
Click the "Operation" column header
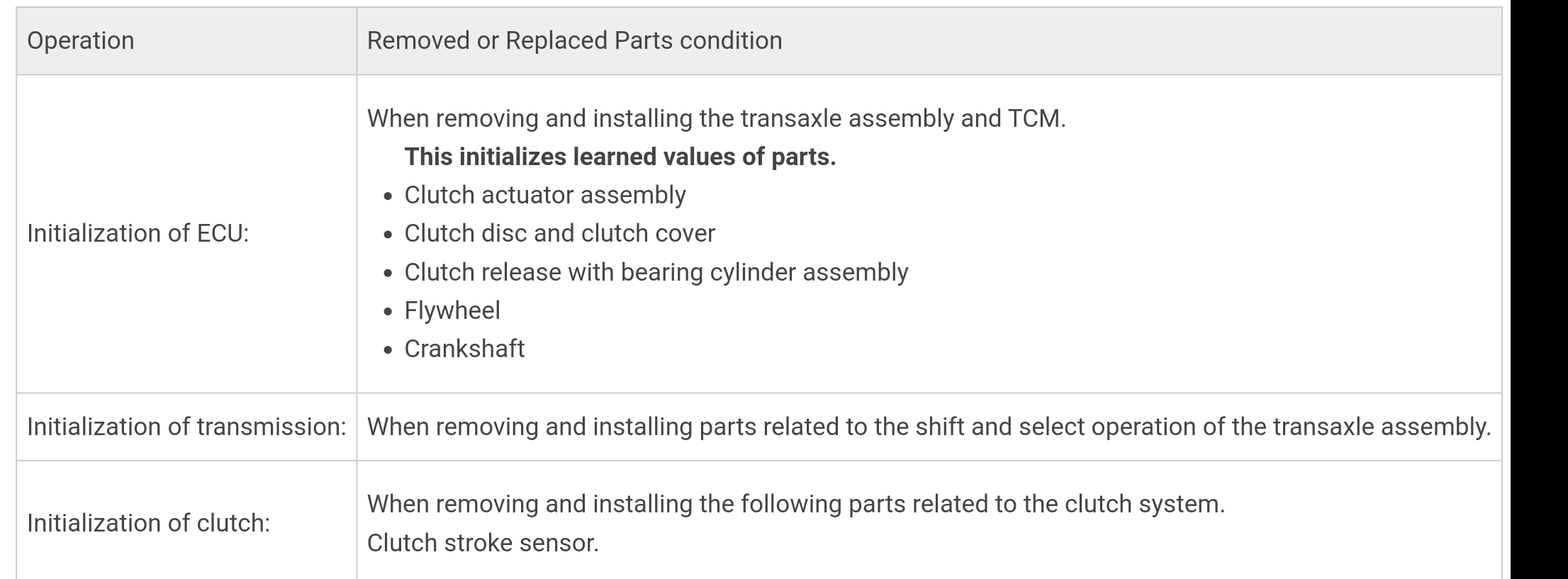81,40
